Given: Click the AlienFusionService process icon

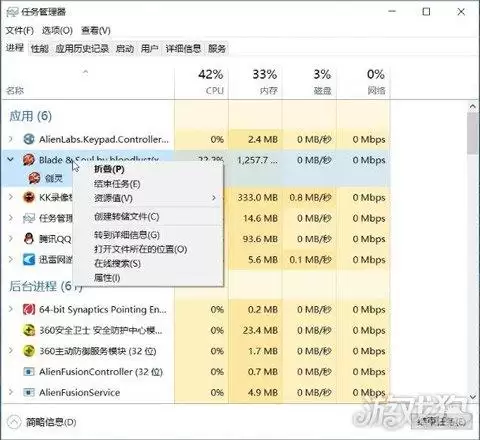Looking at the screenshot, I should 29,392.
